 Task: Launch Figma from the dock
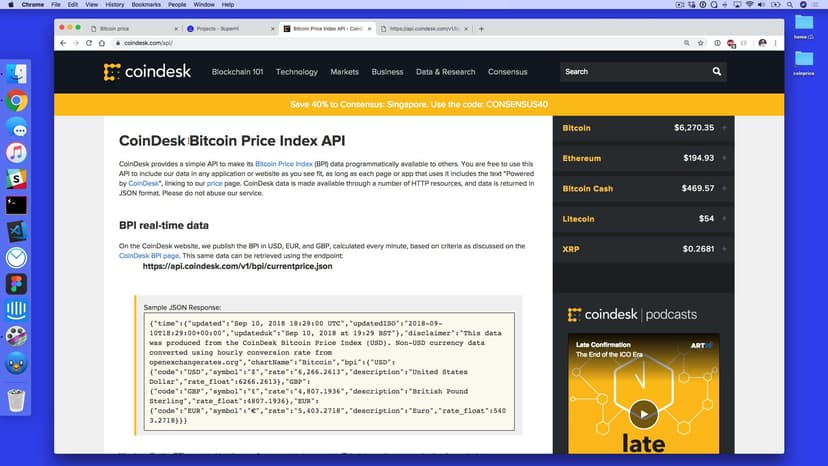pos(16,283)
